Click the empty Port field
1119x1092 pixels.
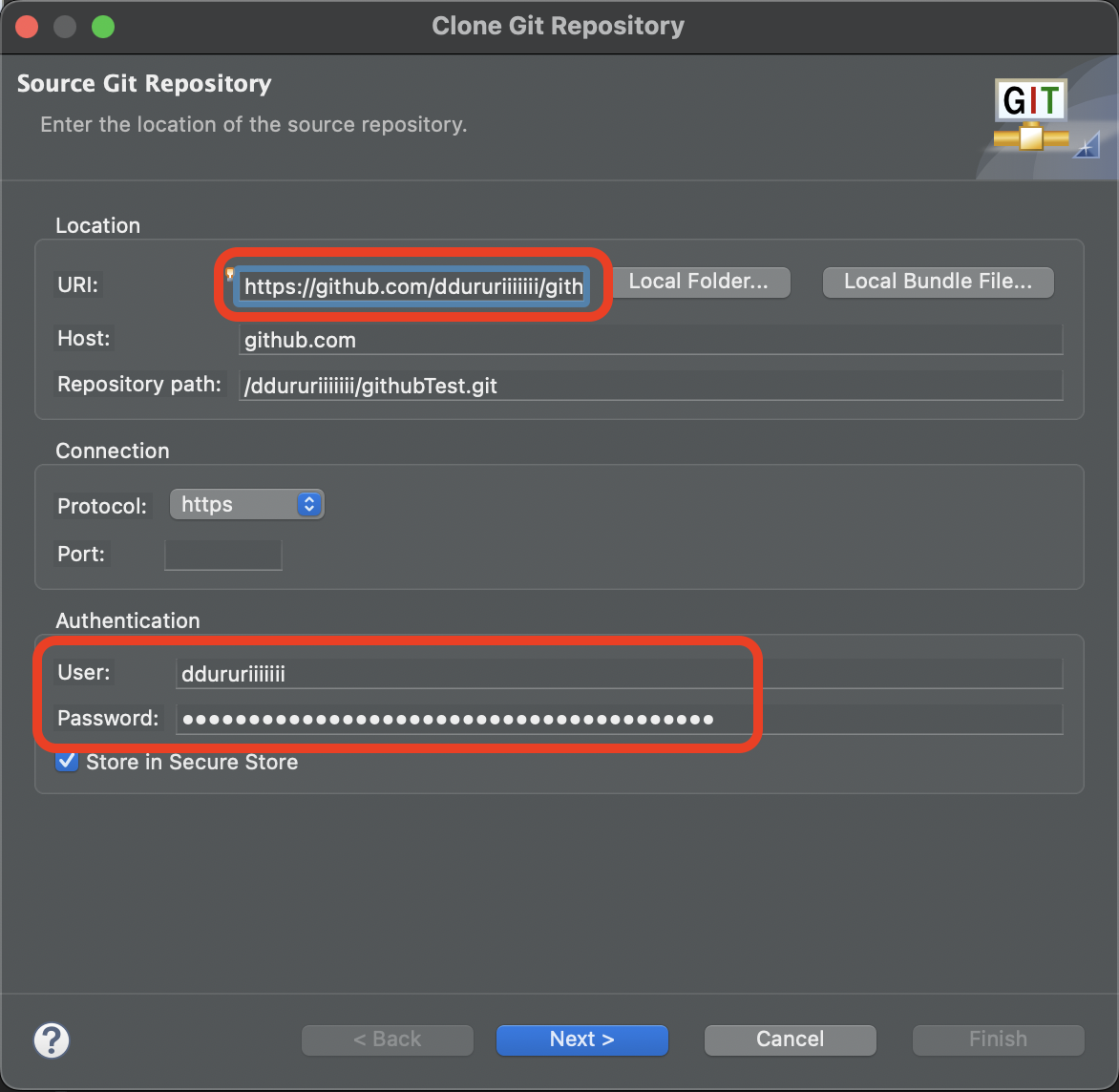[x=223, y=555]
